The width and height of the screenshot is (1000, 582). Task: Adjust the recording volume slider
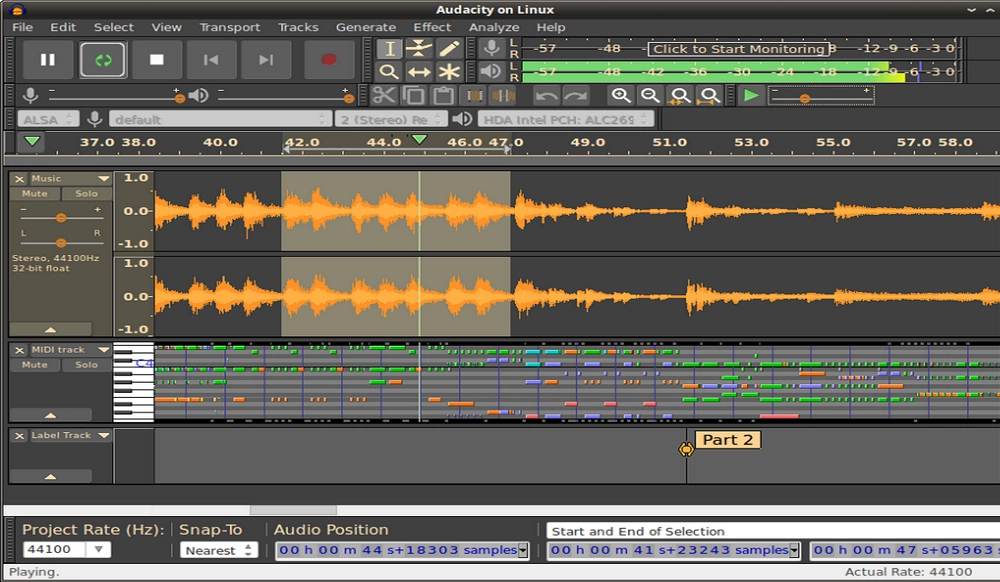116,96
